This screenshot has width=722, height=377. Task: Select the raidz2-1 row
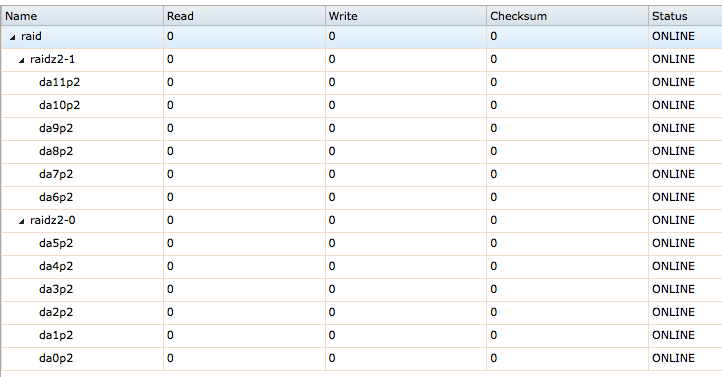coord(361,60)
